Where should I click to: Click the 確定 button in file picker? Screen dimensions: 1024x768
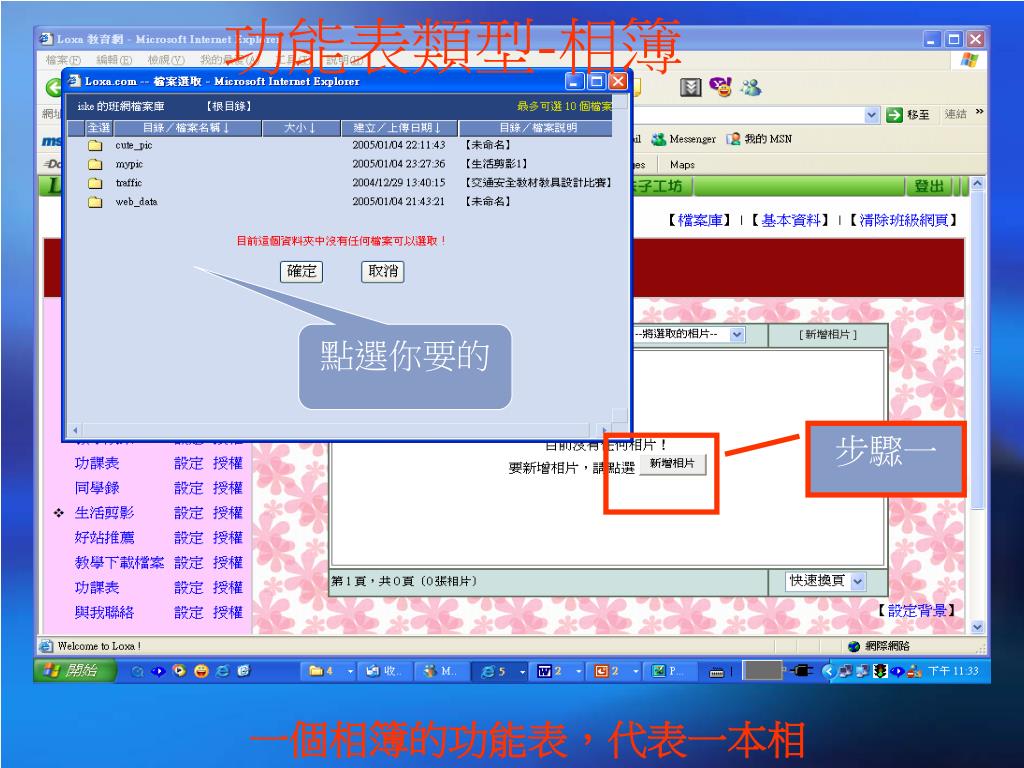(x=302, y=271)
